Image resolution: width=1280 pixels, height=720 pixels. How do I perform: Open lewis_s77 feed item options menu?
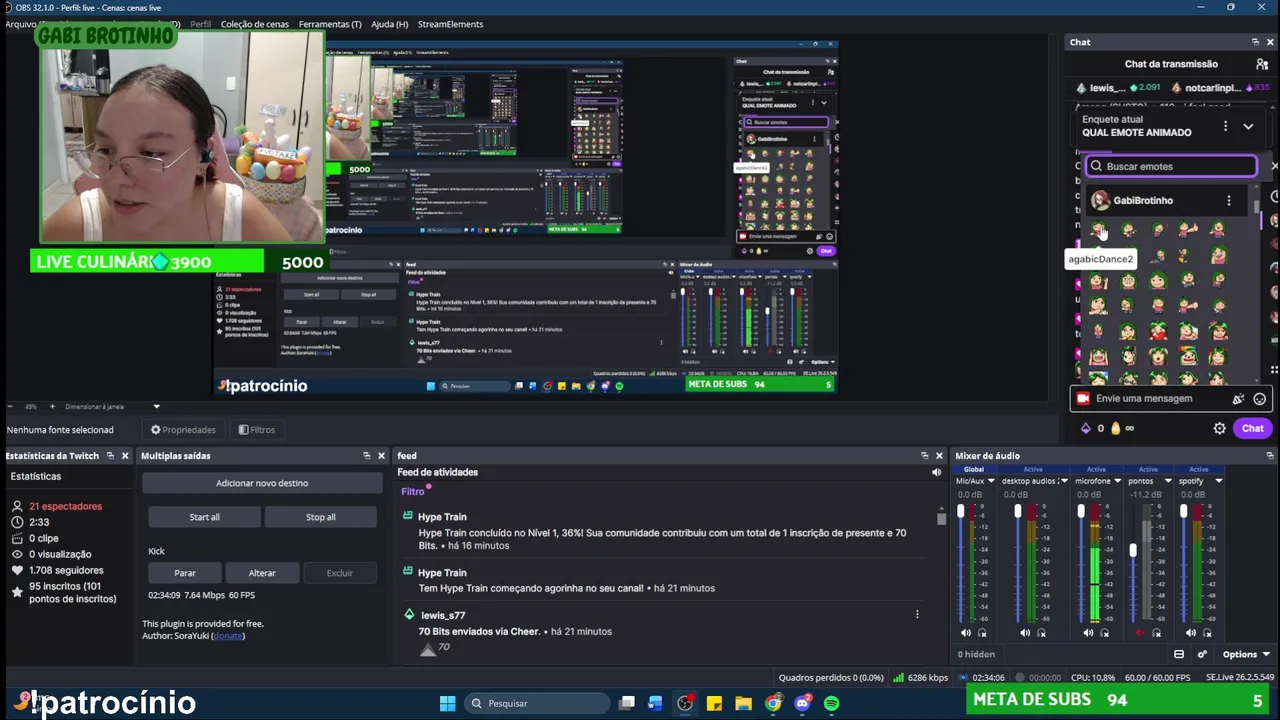(x=917, y=615)
